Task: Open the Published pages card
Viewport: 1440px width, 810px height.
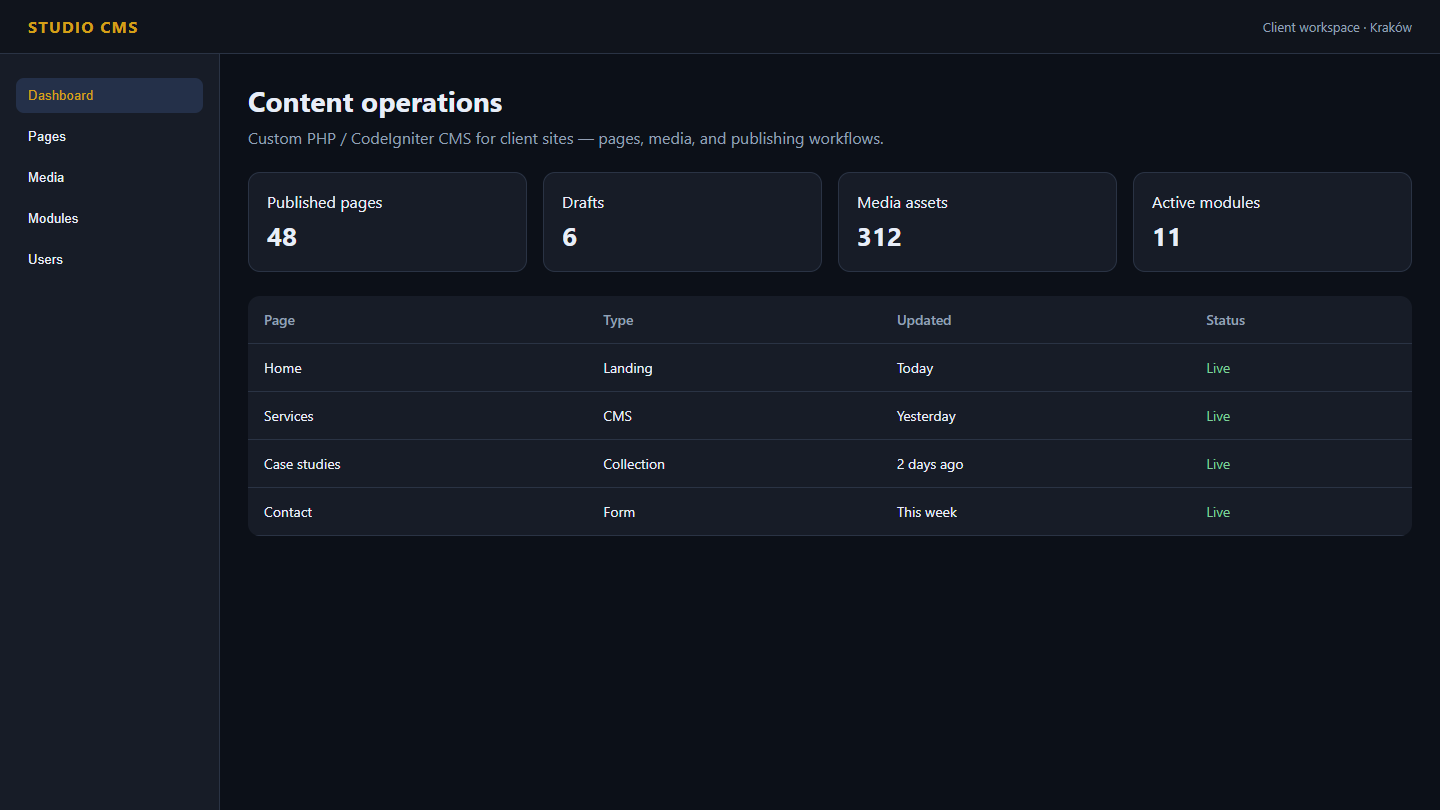Action: [387, 222]
